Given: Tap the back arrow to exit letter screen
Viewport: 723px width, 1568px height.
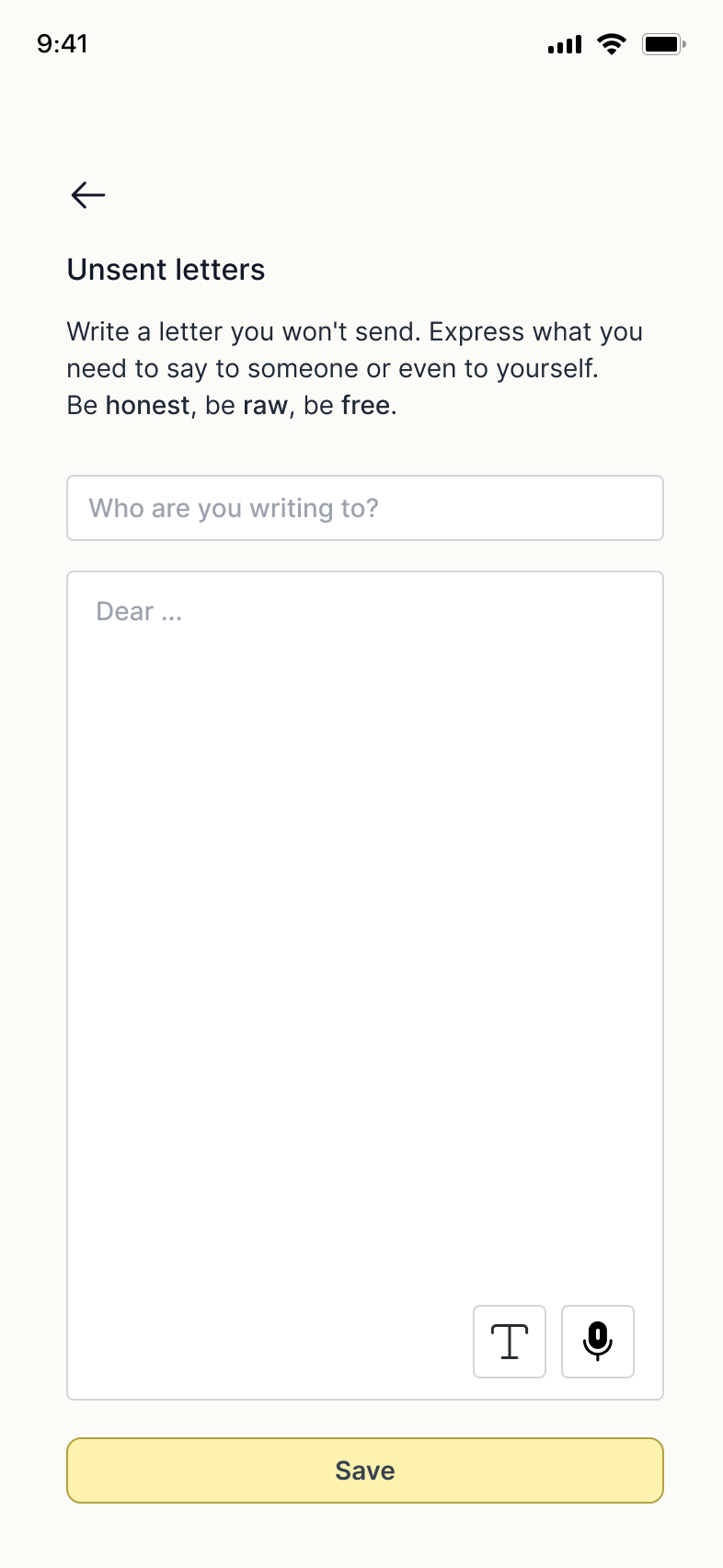Looking at the screenshot, I should tap(87, 195).
